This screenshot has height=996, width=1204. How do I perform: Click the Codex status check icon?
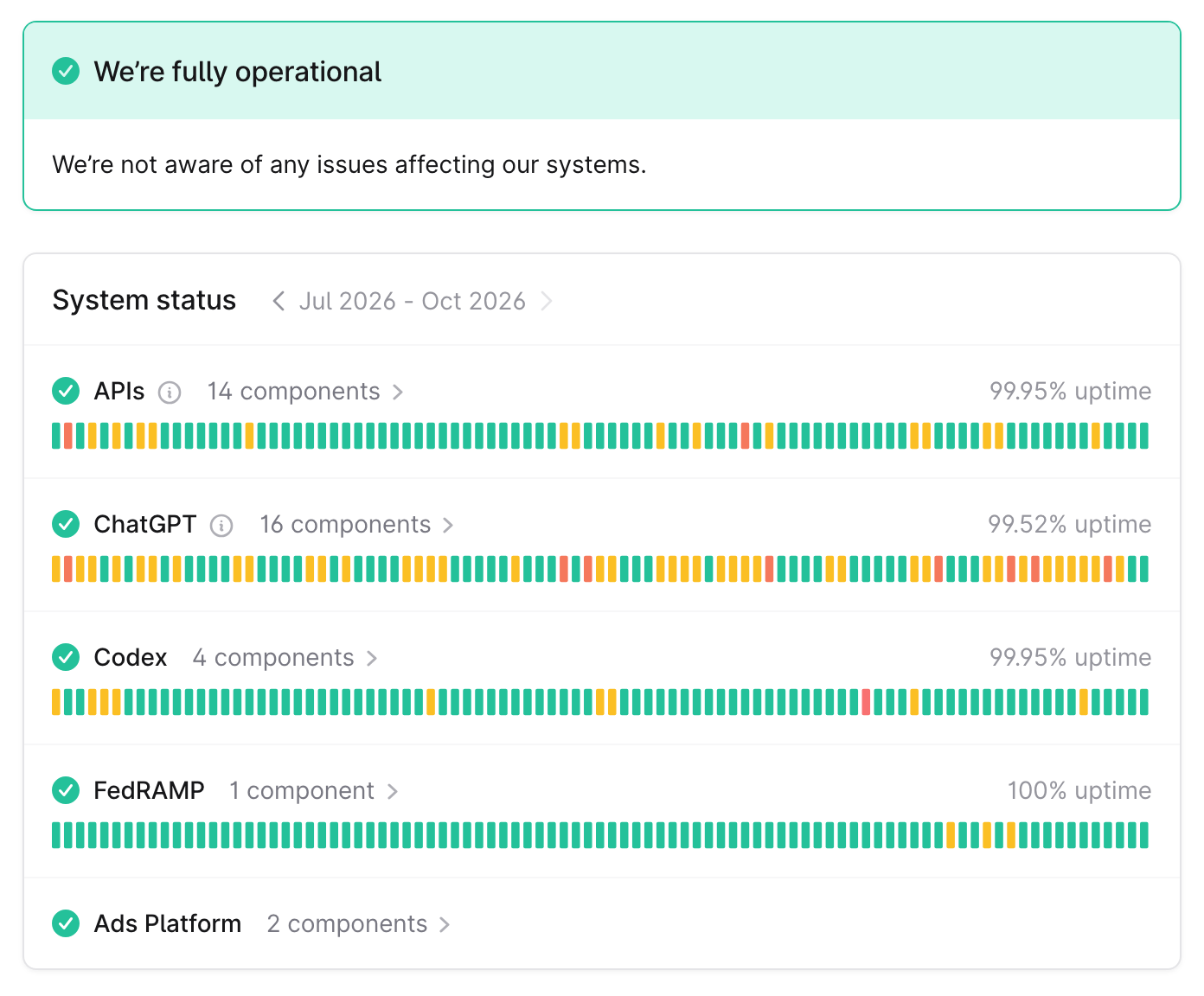[66, 657]
